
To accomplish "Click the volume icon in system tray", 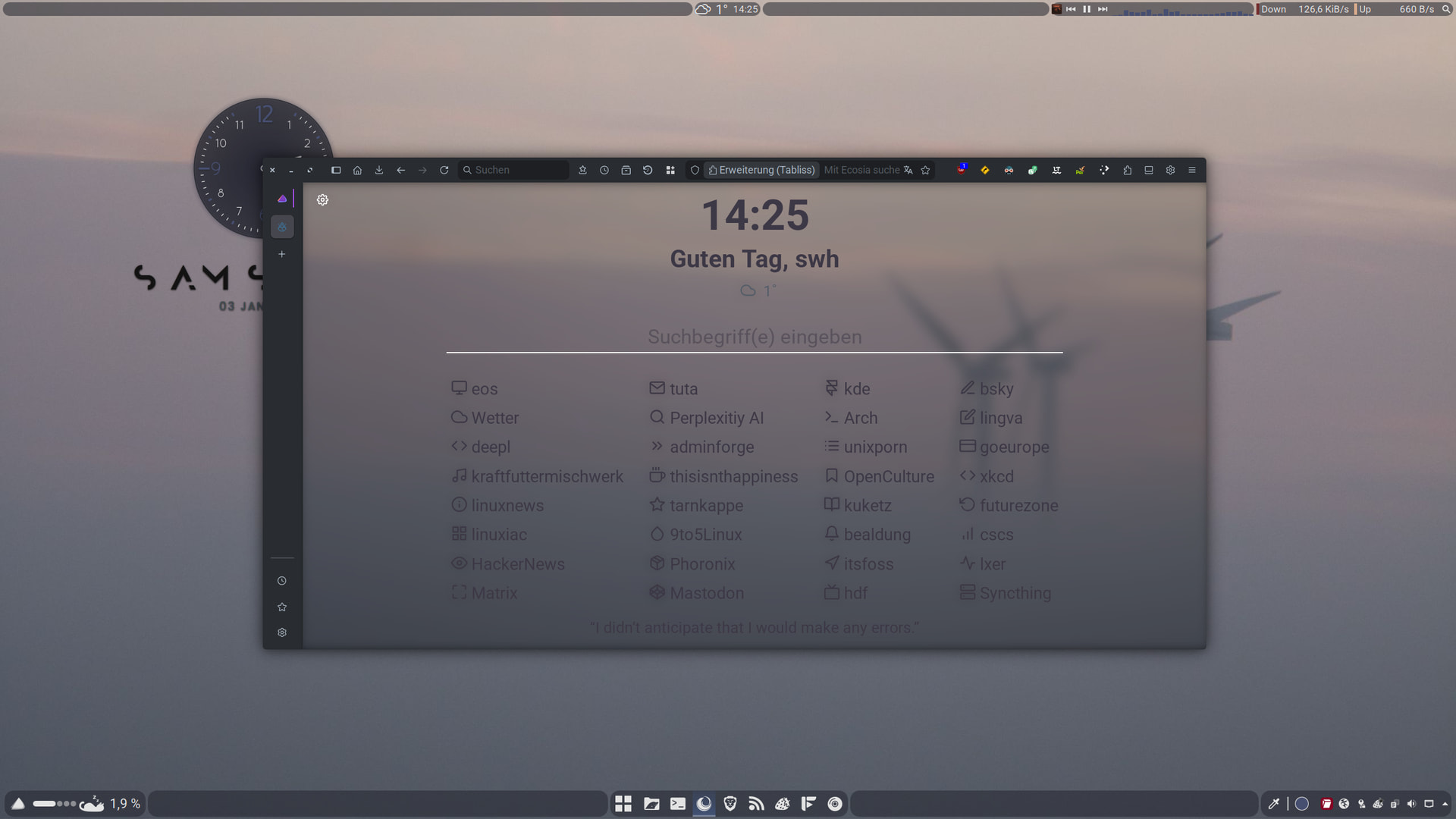I will (x=1411, y=804).
